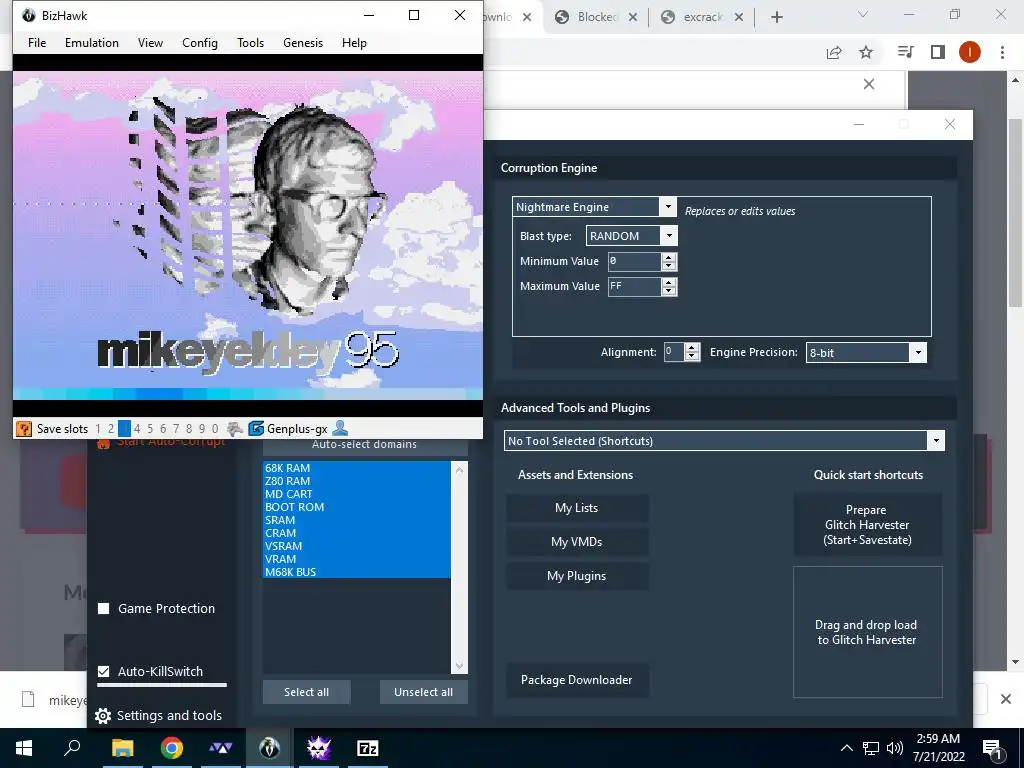The height and width of the screenshot is (768, 1024).
Task: Click the Genplus-gx core icon
Action: [256, 429]
